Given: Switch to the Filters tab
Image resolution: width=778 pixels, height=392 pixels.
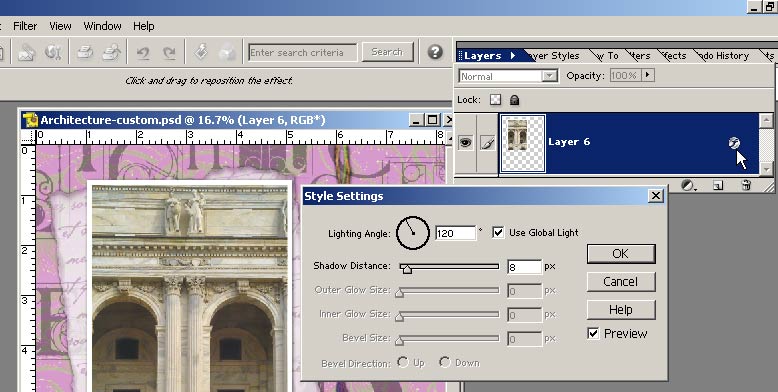Looking at the screenshot, I should pos(640,56).
